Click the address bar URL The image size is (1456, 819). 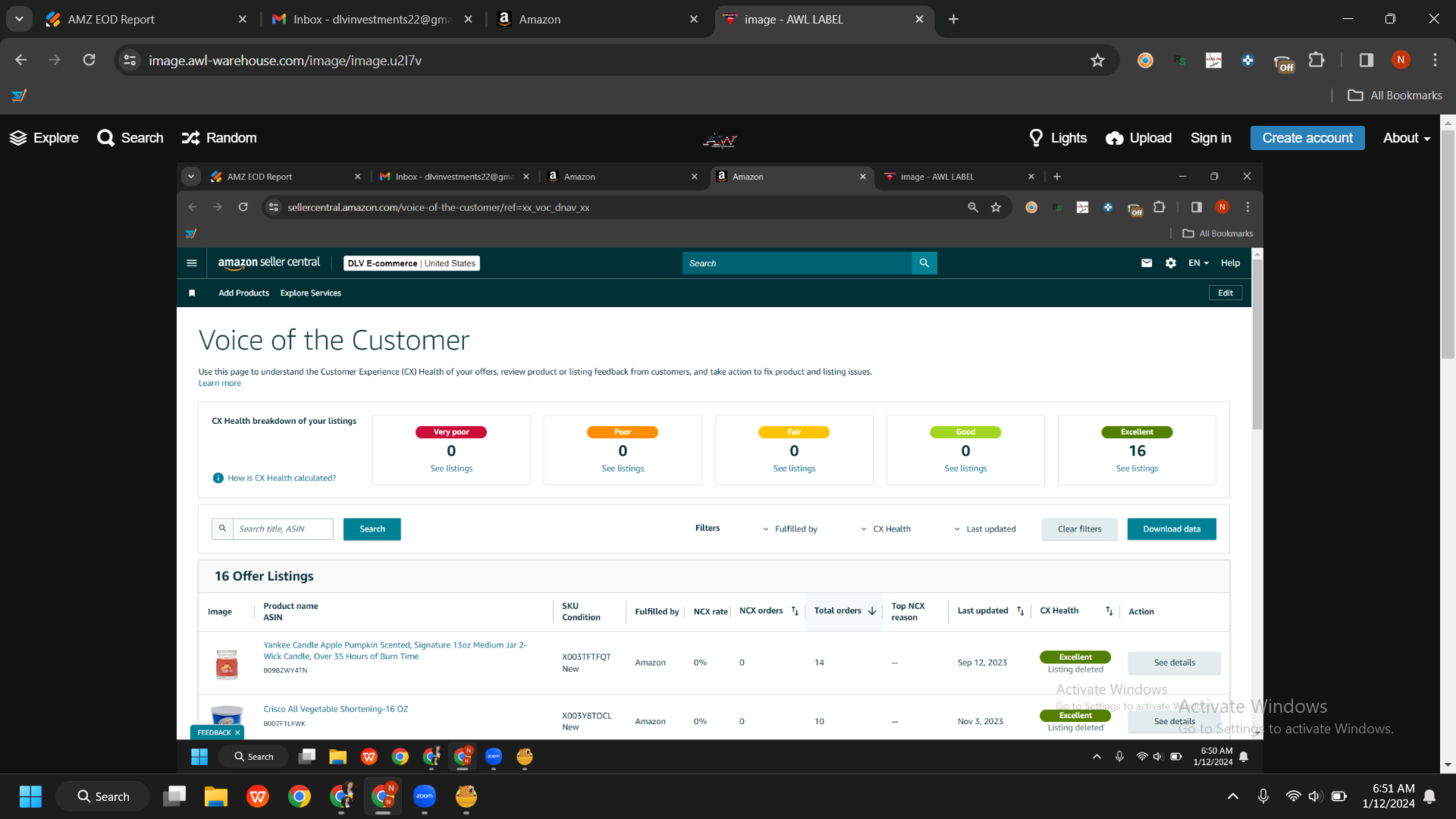point(285,61)
